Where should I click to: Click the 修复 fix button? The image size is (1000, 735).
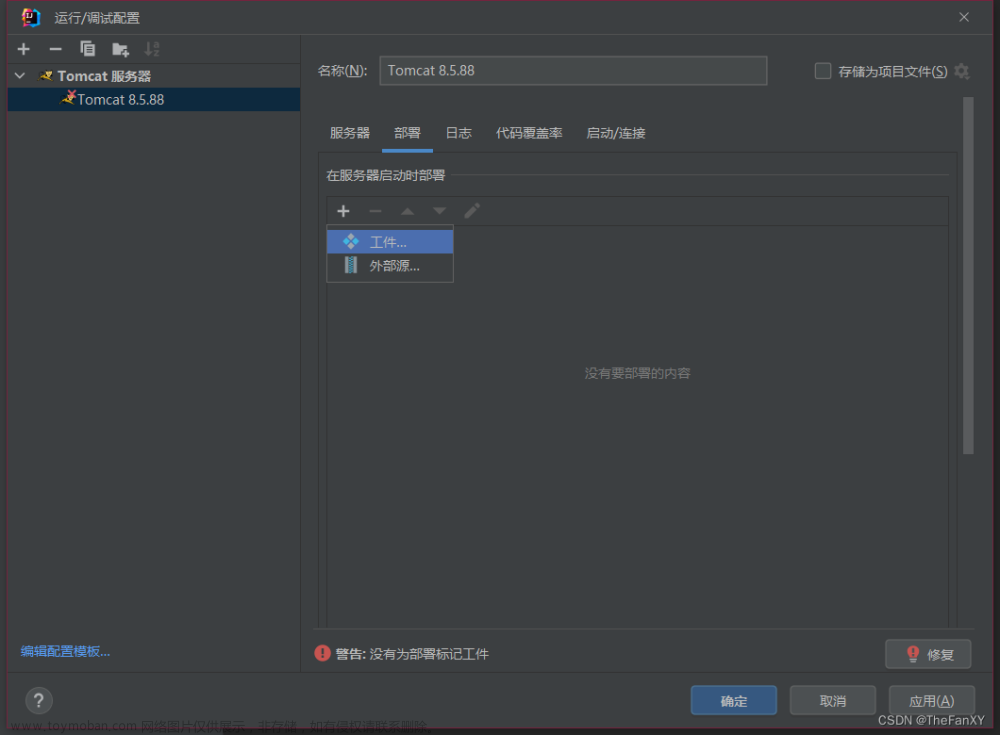coord(928,654)
